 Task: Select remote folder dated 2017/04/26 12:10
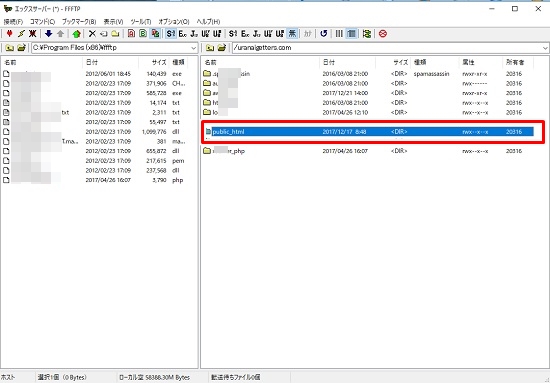pos(368,113)
